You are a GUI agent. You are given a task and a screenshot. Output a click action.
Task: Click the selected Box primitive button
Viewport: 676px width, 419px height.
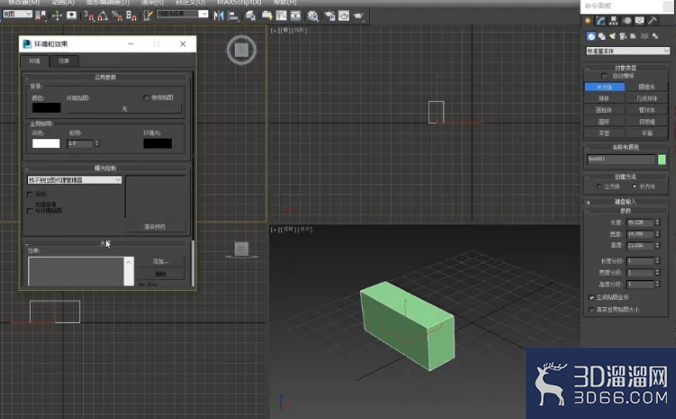pyautogui.click(x=604, y=87)
